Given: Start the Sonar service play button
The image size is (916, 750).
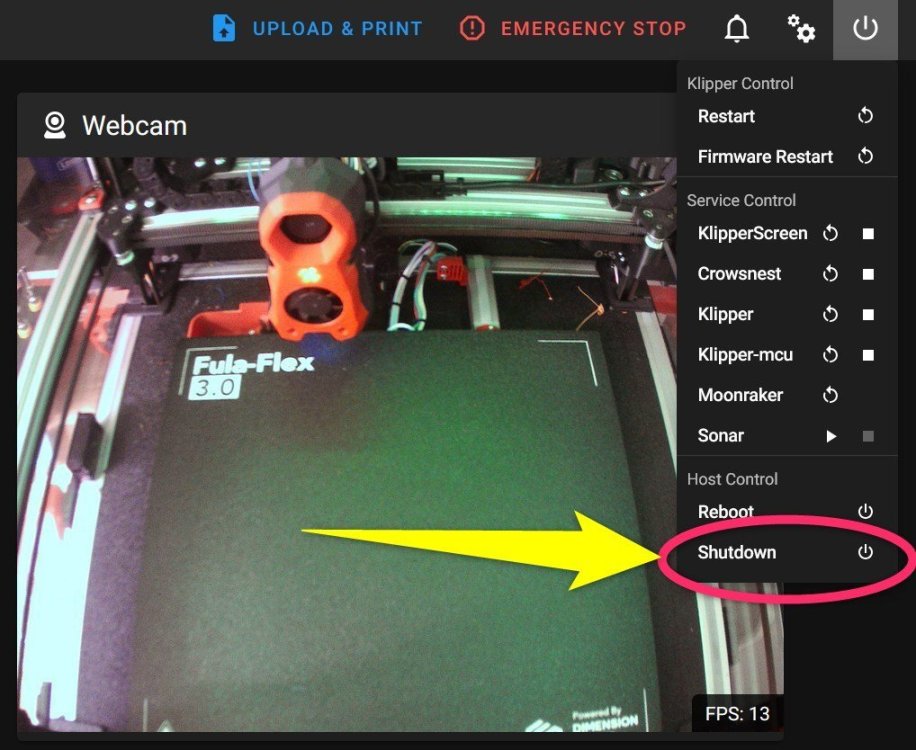Looking at the screenshot, I should [831, 436].
